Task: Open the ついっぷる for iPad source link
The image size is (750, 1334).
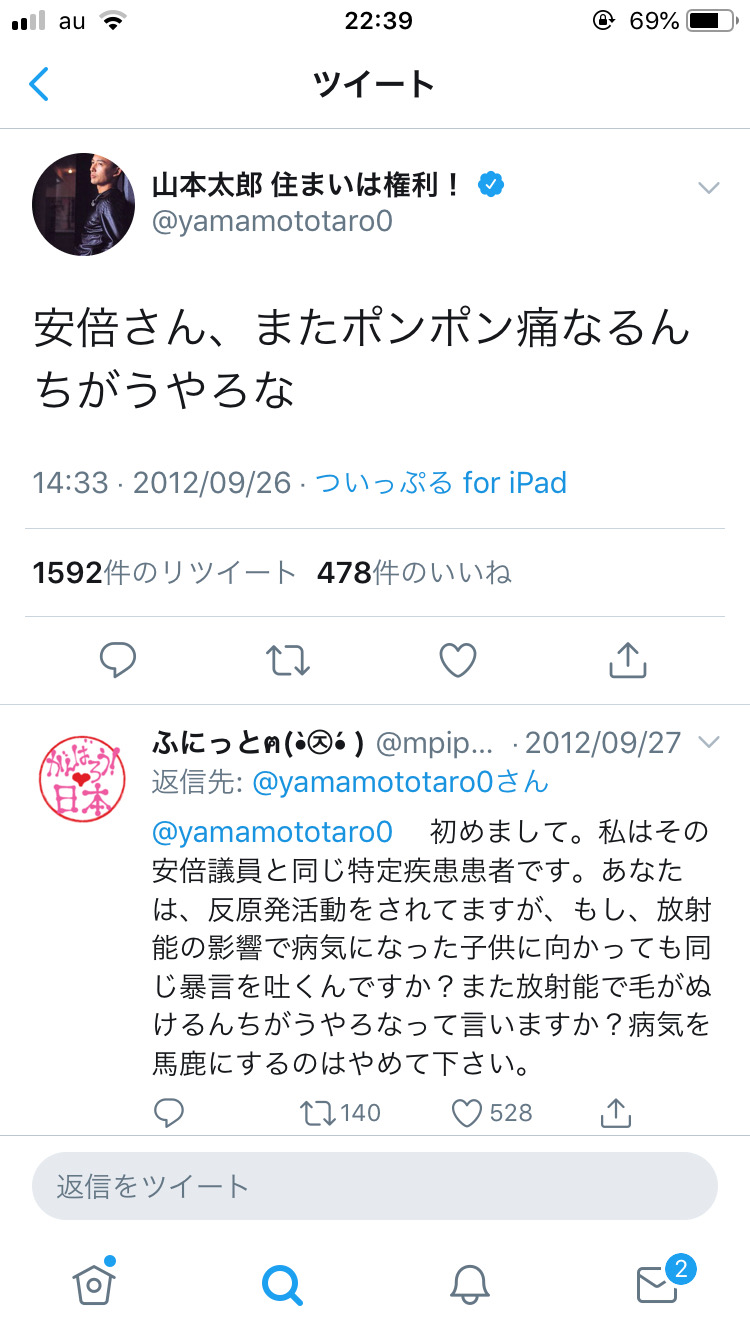Action: click(441, 484)
